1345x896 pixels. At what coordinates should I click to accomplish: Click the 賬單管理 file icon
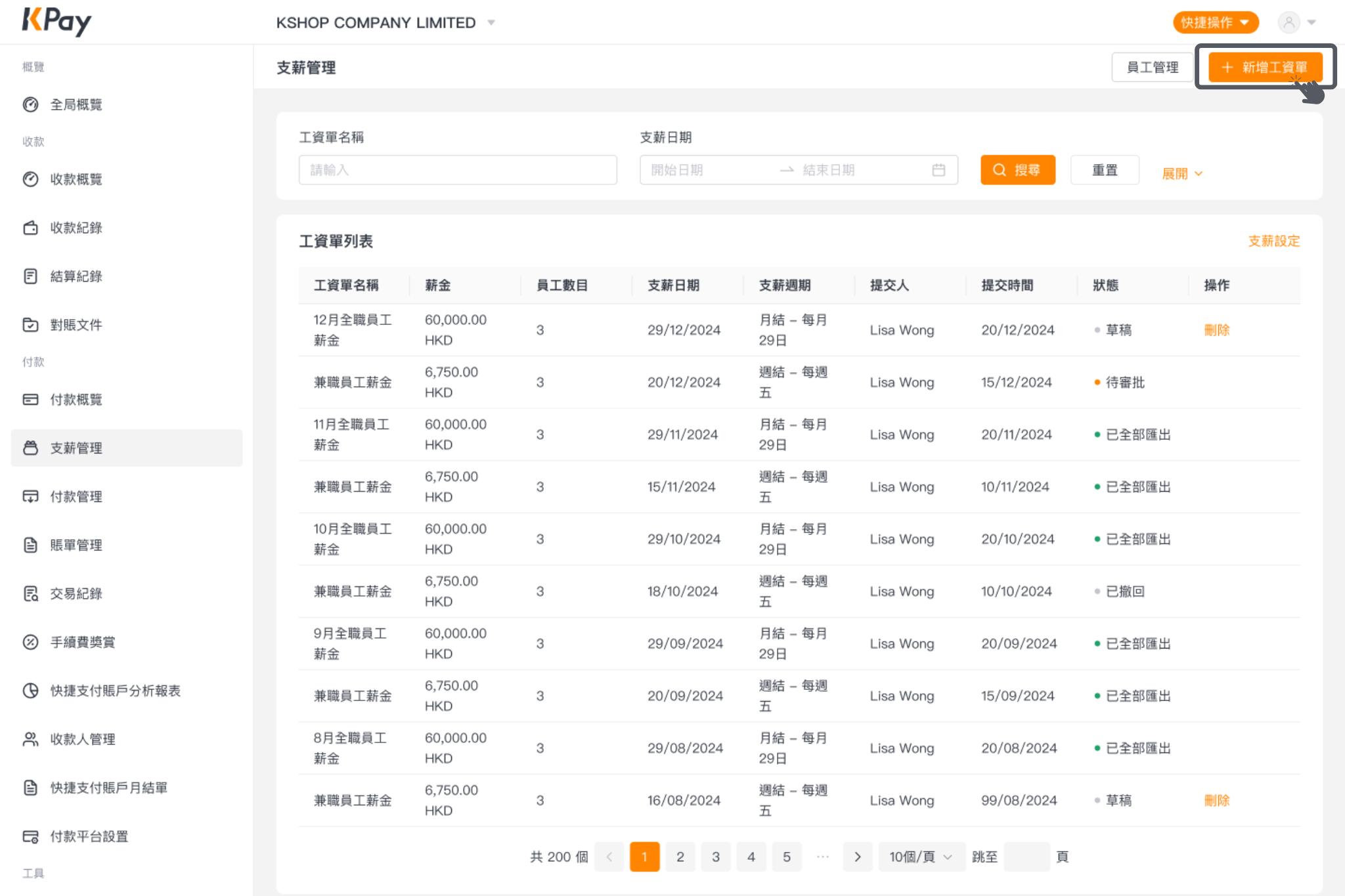pyautogui.click(x=30, y=545)
